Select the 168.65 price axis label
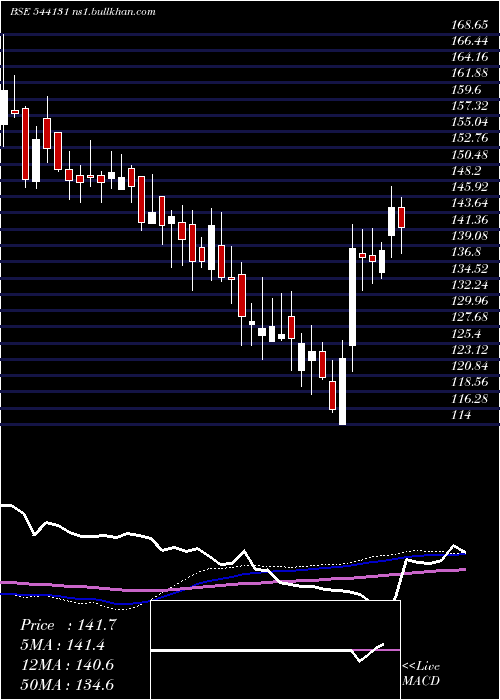 470,25
